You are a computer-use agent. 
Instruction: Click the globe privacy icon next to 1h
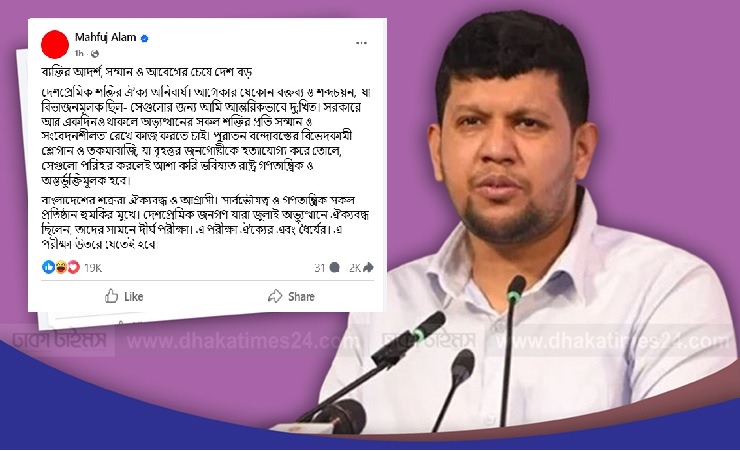point(95,54)
